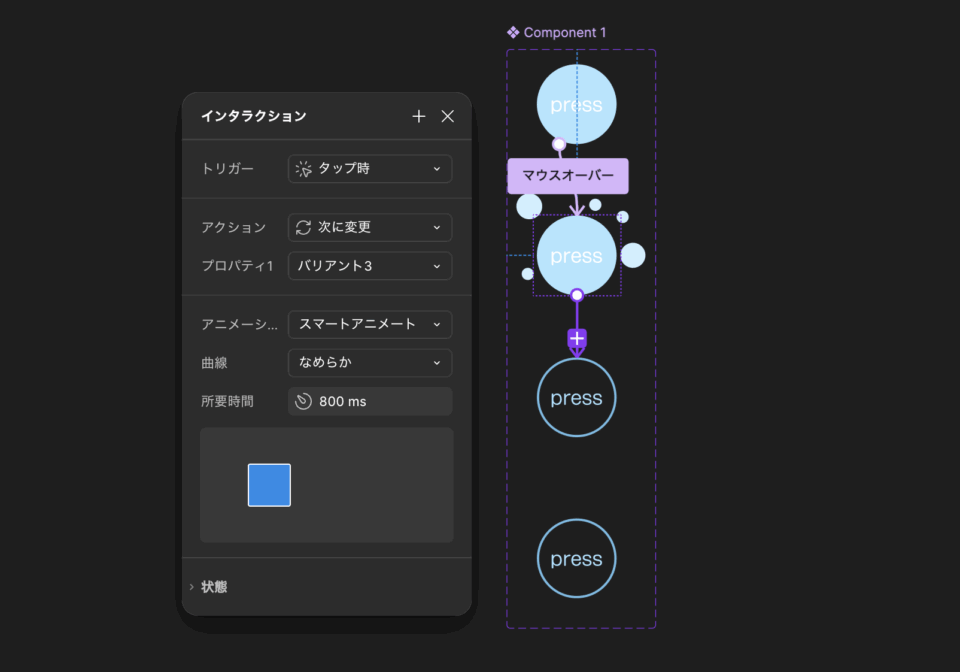Screen dimensions: 960x672
Task: Click the purple plus badge on the connector
Action: click(577, 339)
